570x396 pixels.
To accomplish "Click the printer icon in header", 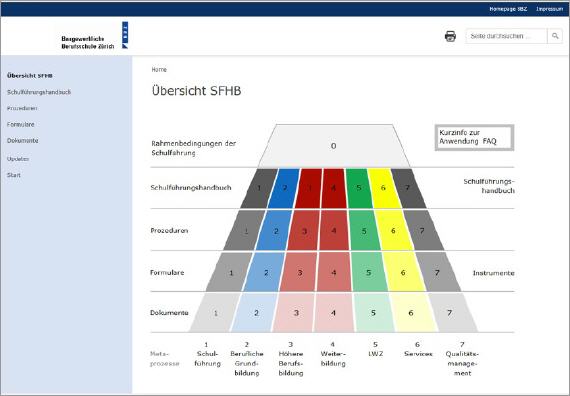I will tap(450, 36).
